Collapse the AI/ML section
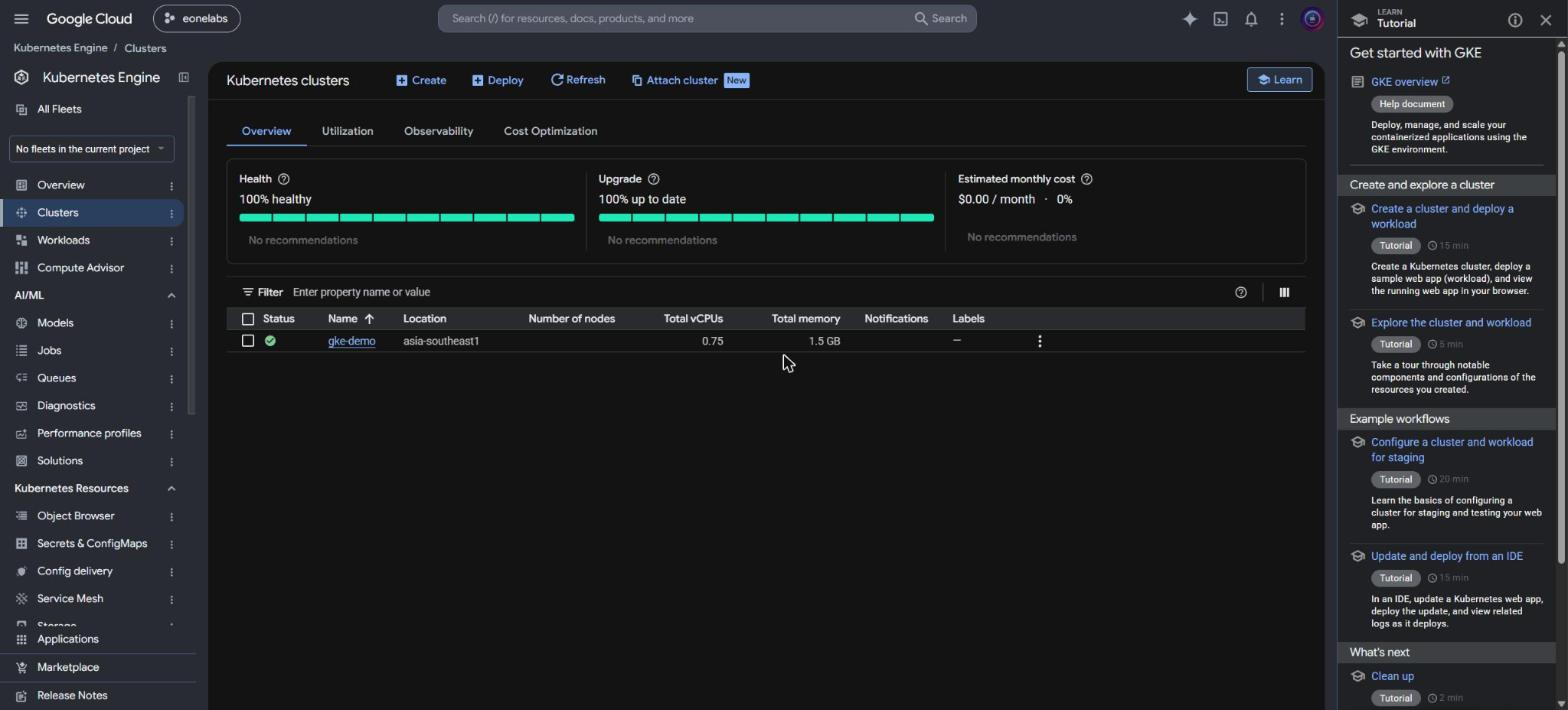 [171, 296]
